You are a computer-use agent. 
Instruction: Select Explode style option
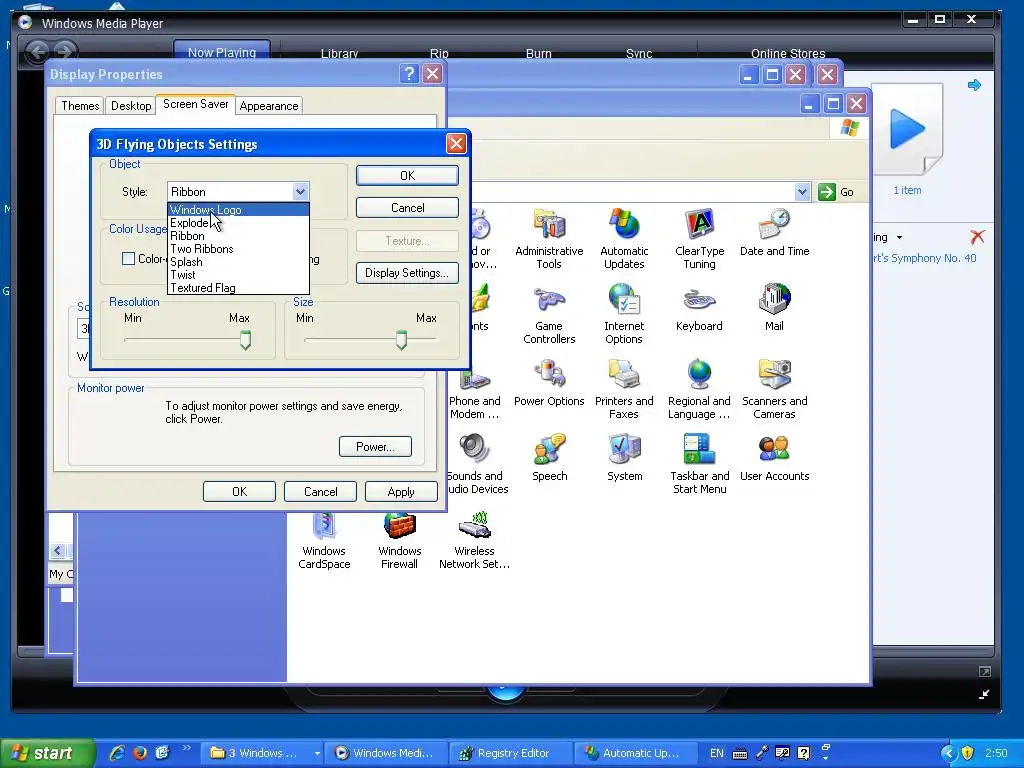point(238,223)
